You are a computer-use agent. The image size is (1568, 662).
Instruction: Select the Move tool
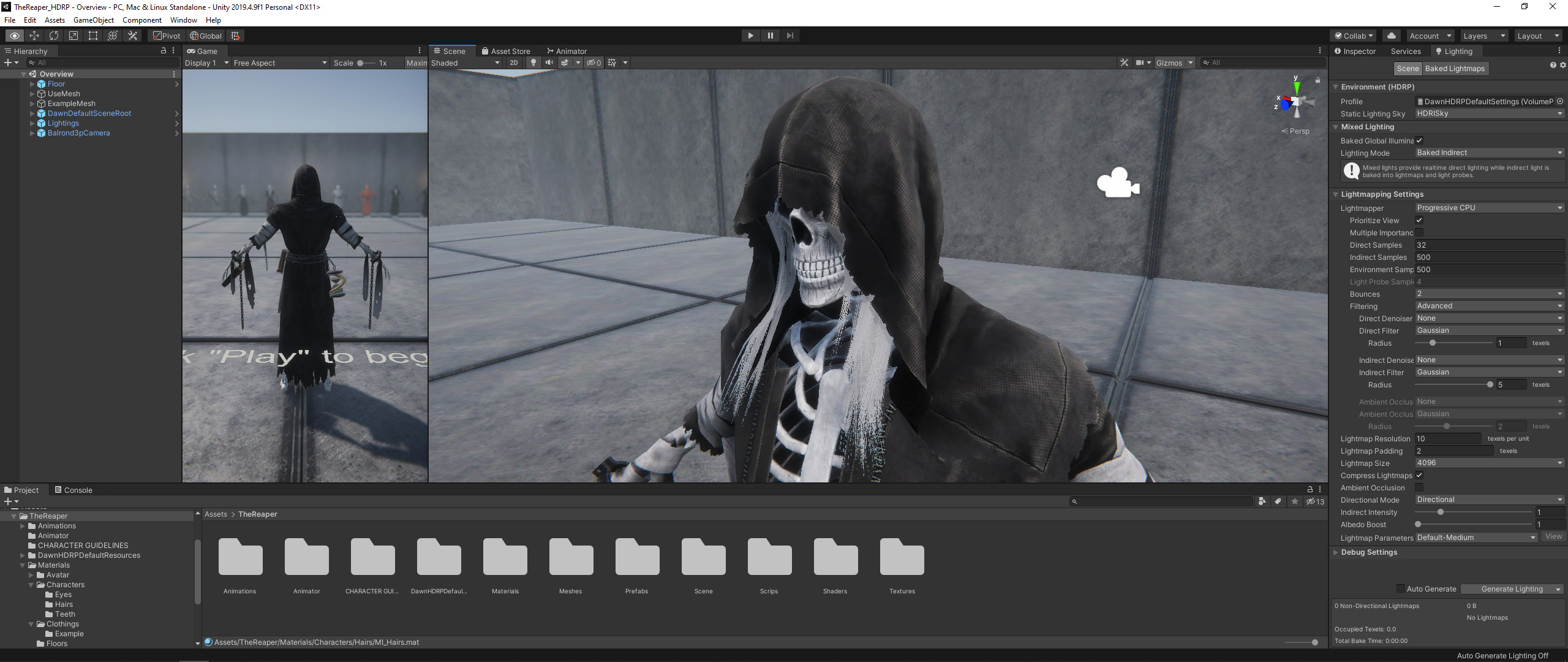pos(34,36)
